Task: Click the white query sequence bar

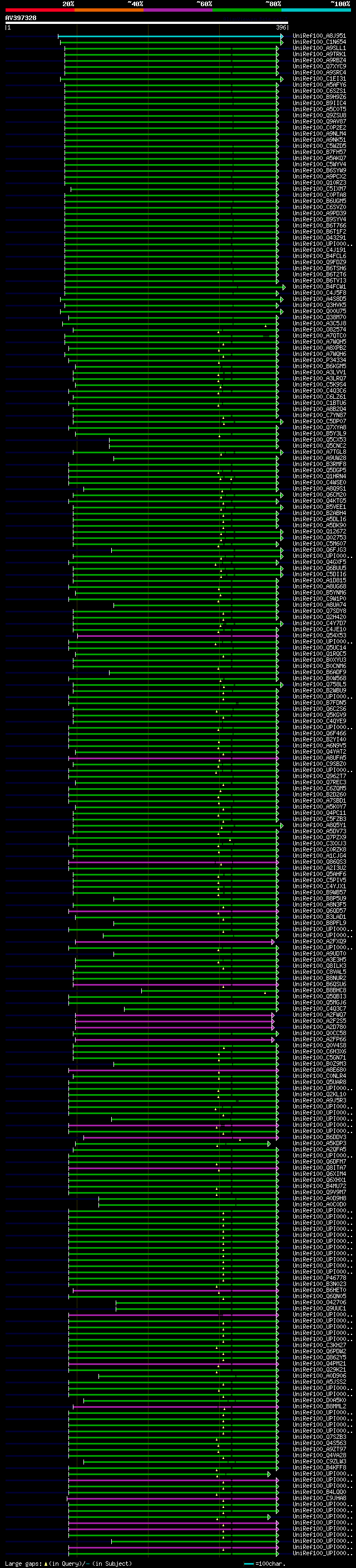Action: 147,22
